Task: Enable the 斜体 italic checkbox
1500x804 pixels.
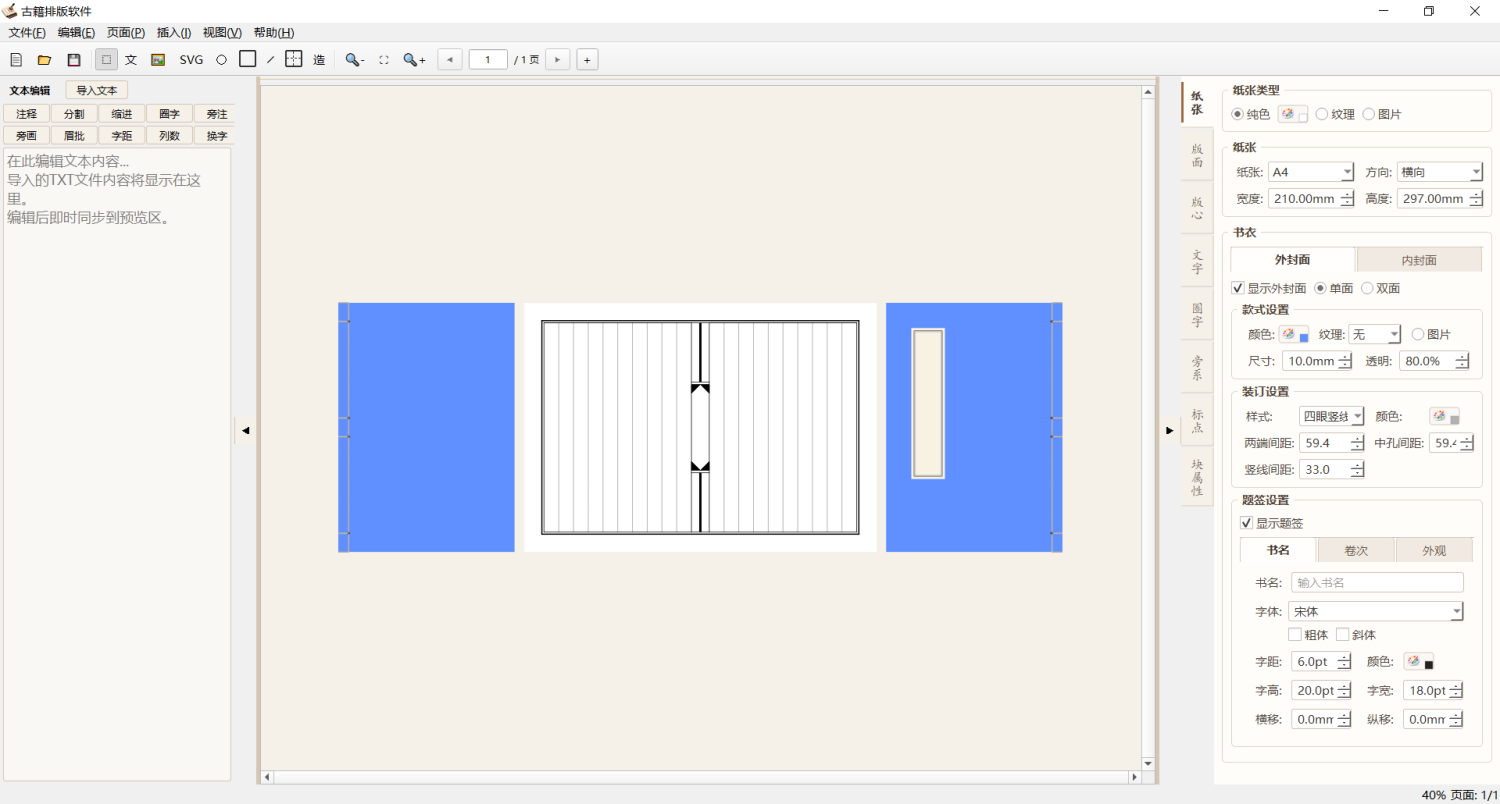Action: coord(1343,635)
